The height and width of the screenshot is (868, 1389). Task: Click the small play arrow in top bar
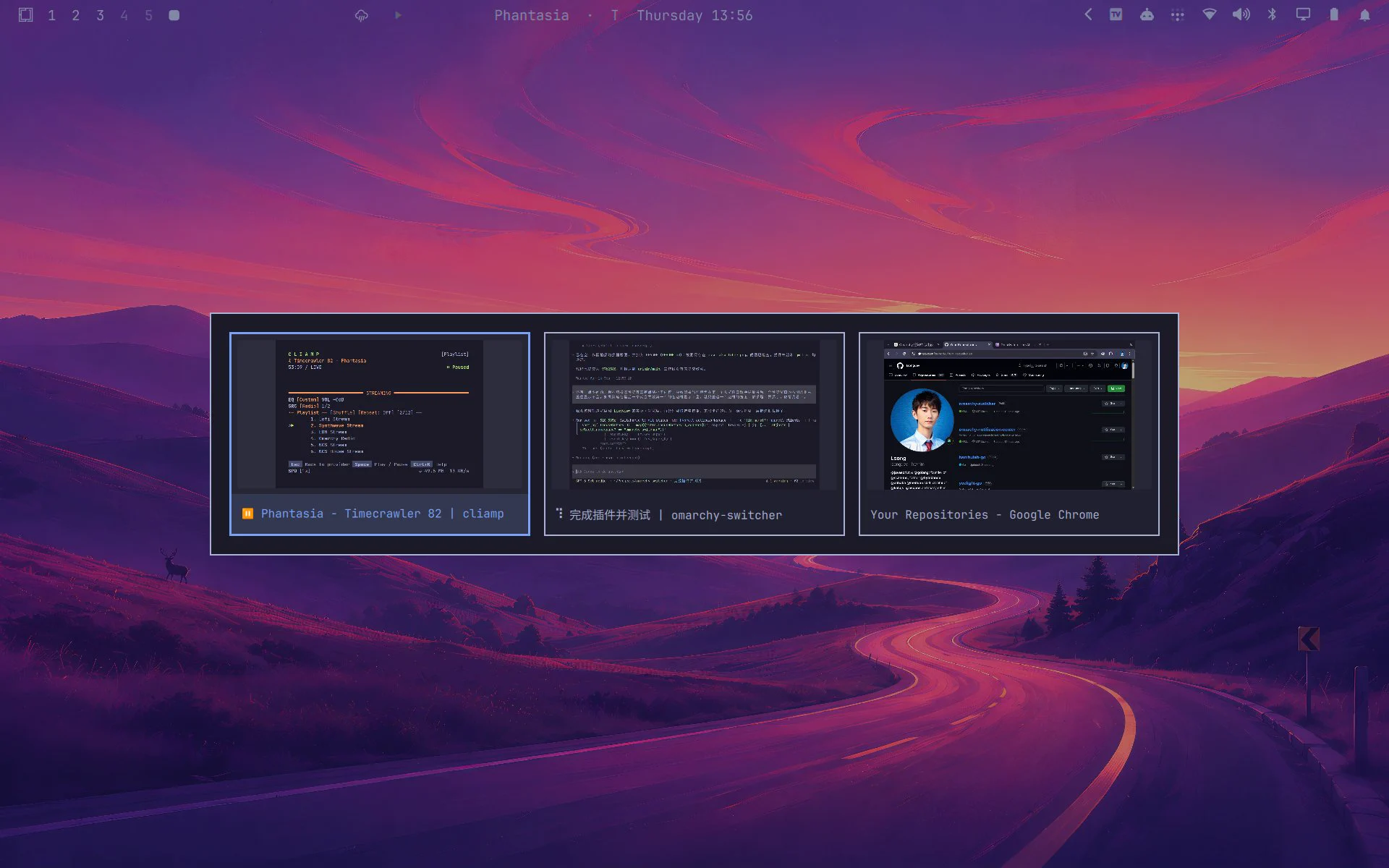pos(398,14)
